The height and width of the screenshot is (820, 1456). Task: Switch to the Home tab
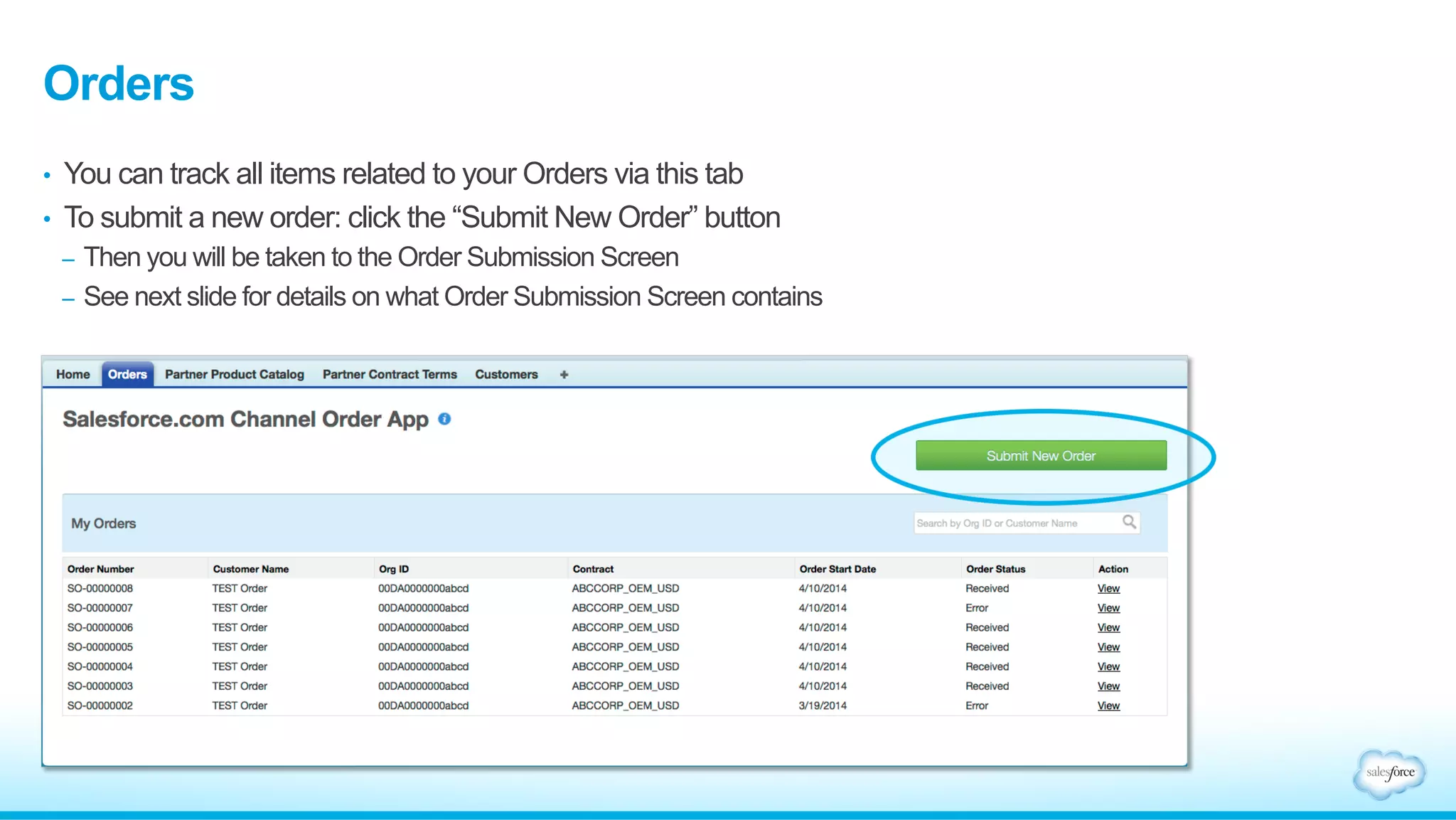[73, 374]
